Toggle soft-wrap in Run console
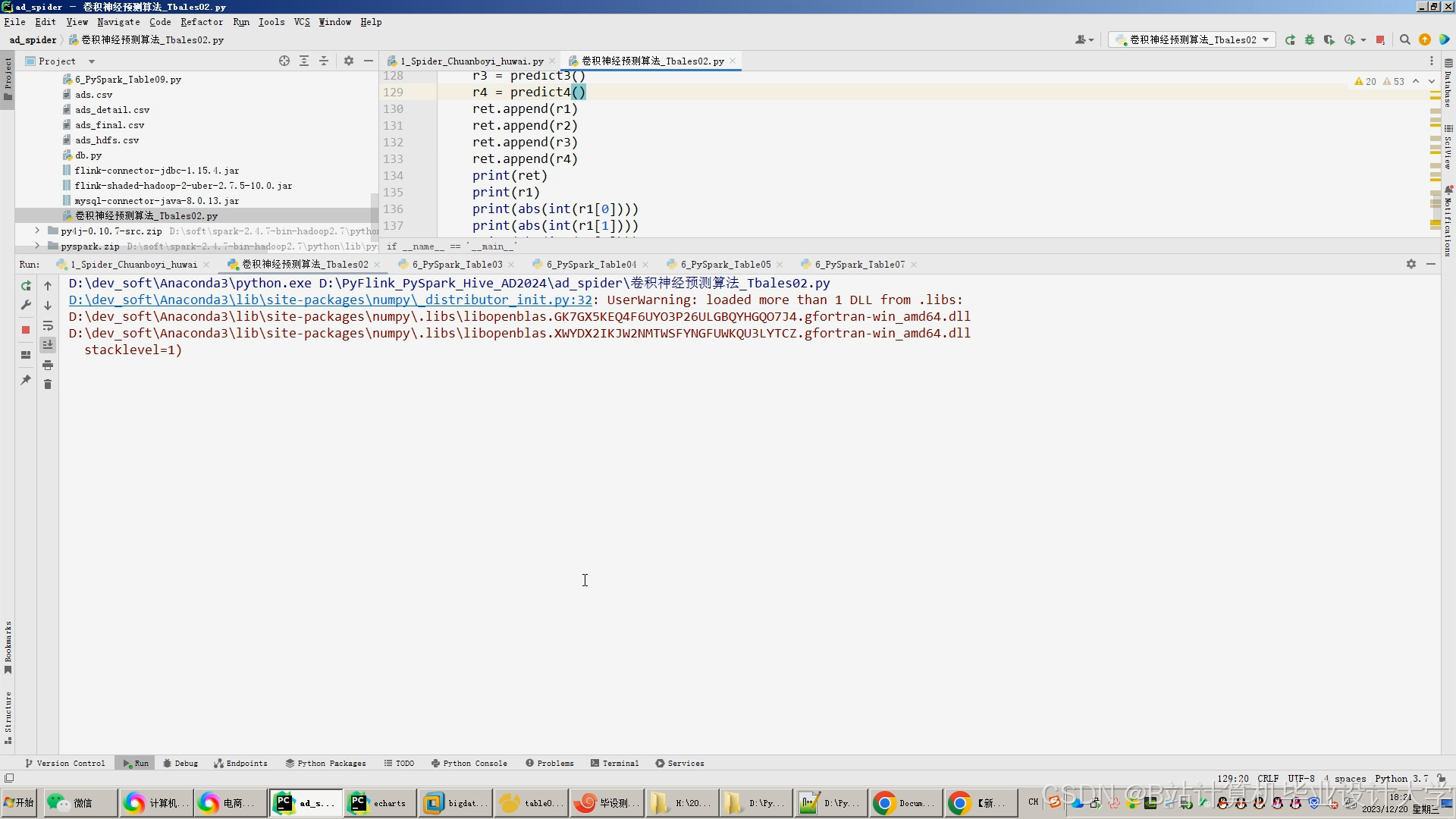 click(48, 326)
